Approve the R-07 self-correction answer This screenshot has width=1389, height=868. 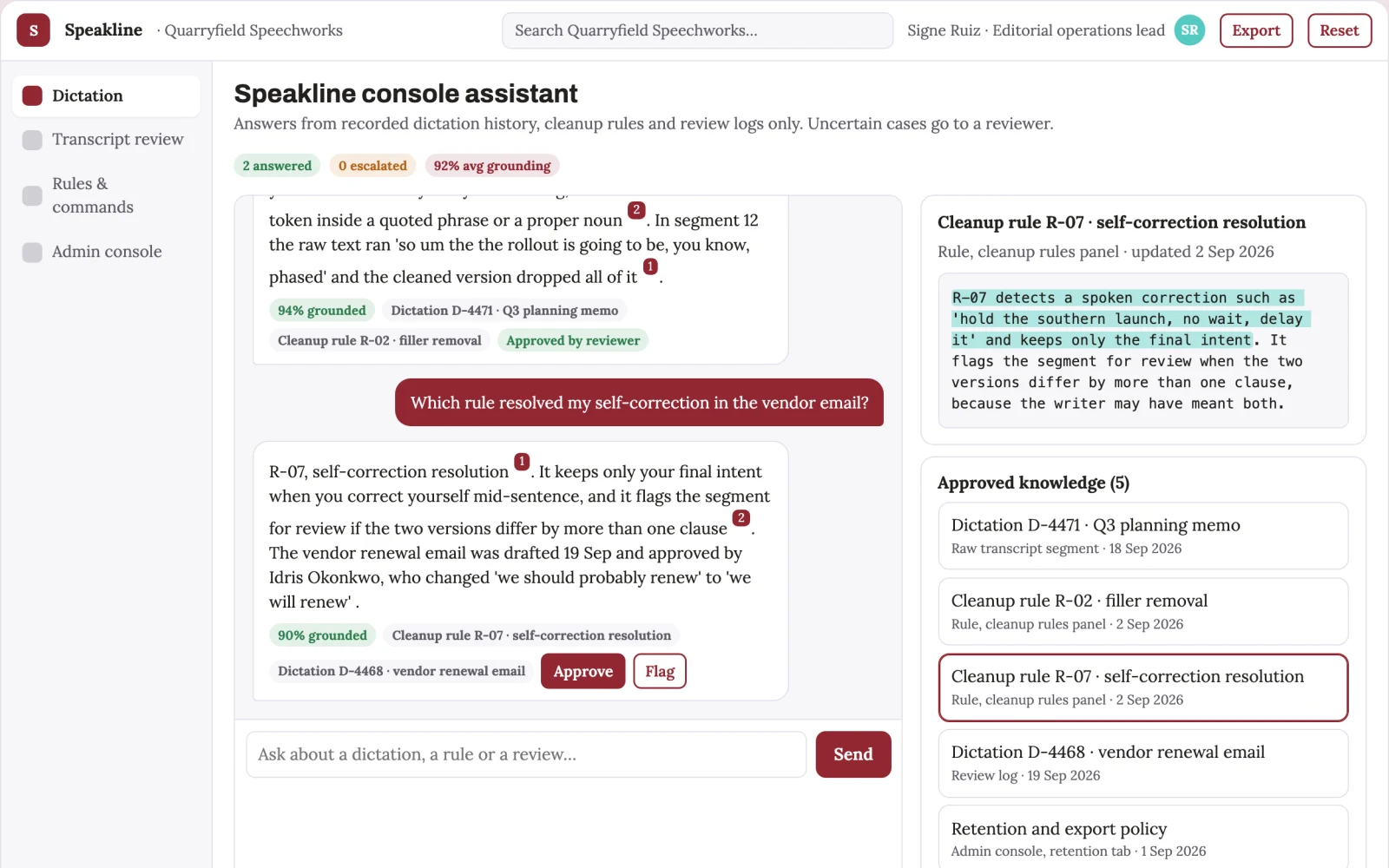[583, 671]
